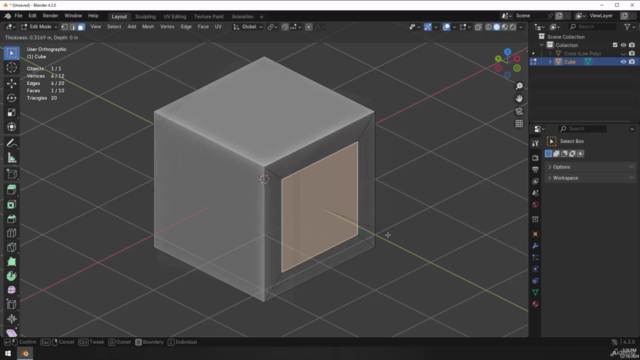Expand the Cube tree item arrow
The height and width of the screenshot is (360, 640).
pyautogui.click(x=550, y=62)
